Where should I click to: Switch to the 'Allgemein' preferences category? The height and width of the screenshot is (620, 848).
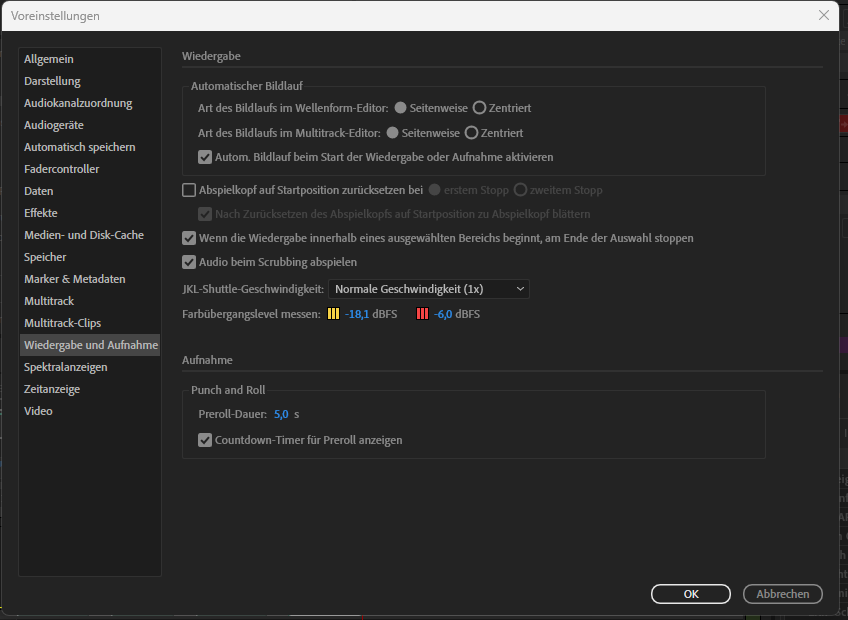click(x=48, y=58)
